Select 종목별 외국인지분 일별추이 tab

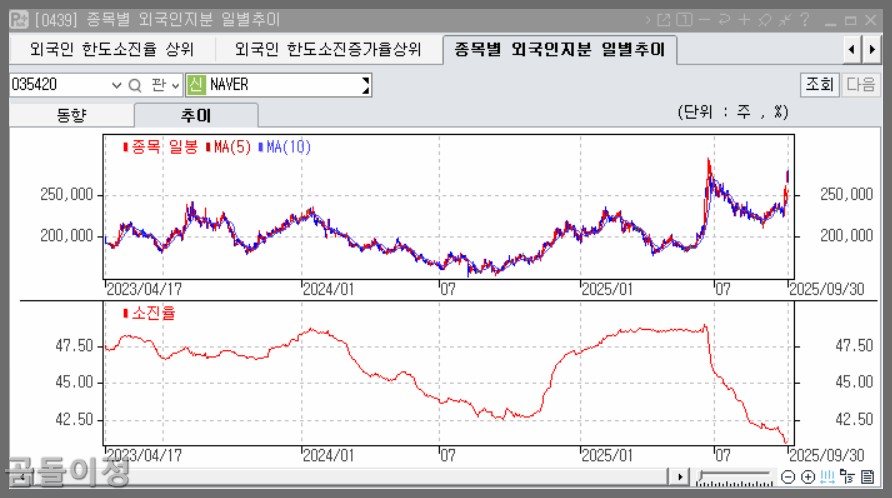tap(559, 50)
